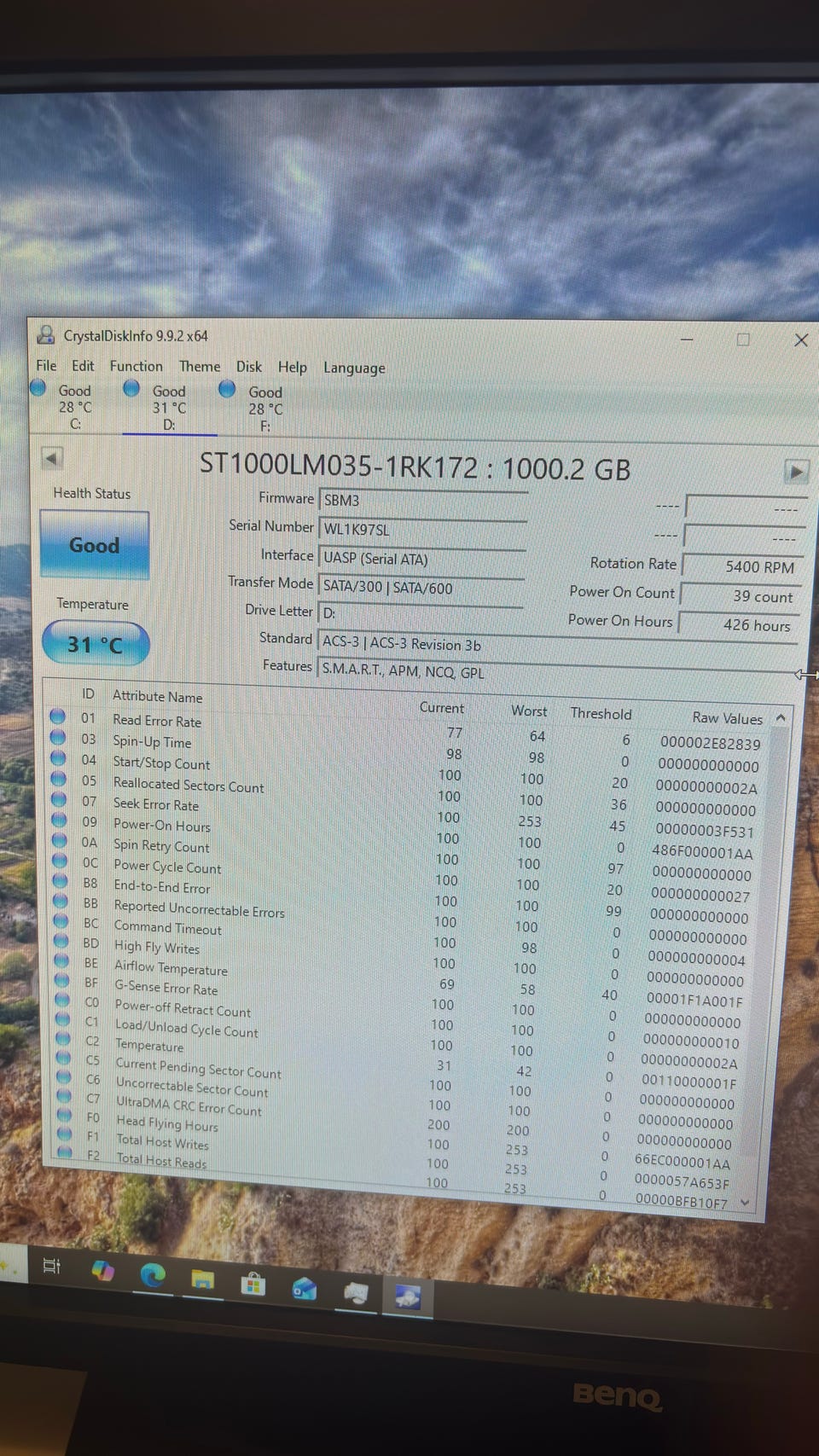Image resolution: width=819 pixels, height=1456 pixels.
Task: Click the Rotation Rate 5400 RPM field
Action: 743,566
